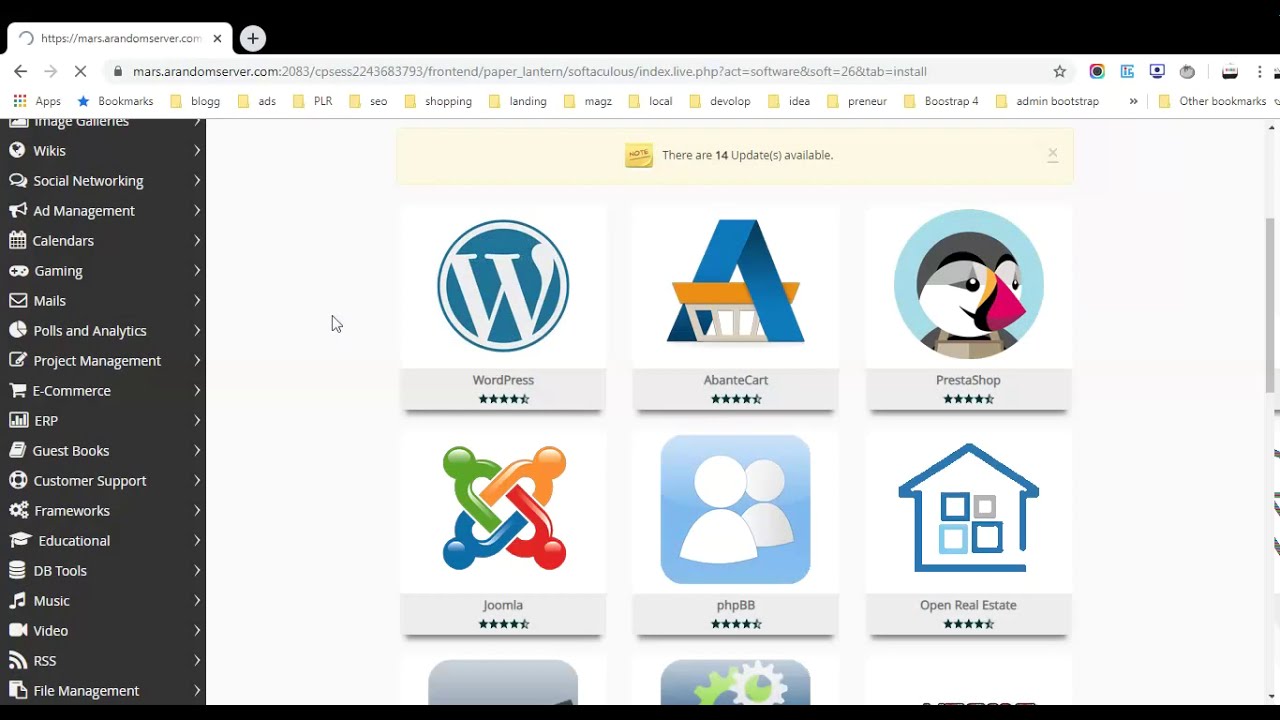The width and height of the screenshot is (1280, 720).
Task: Click the Polls and Analytics pie icon
Action: coord(16,330)
